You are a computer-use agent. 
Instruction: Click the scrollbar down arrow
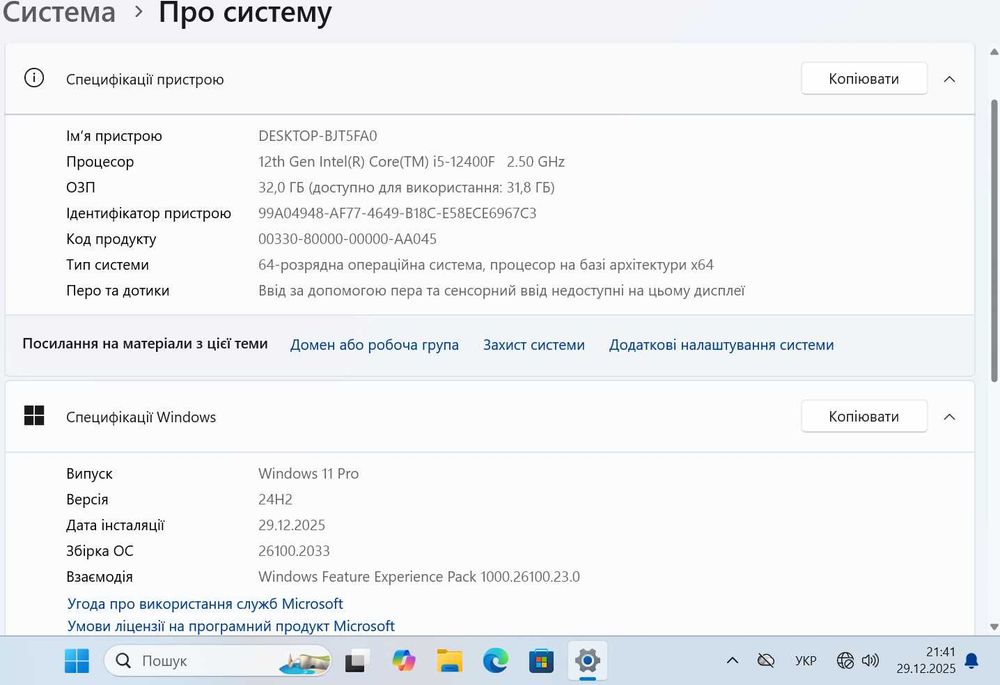(994, 627)
